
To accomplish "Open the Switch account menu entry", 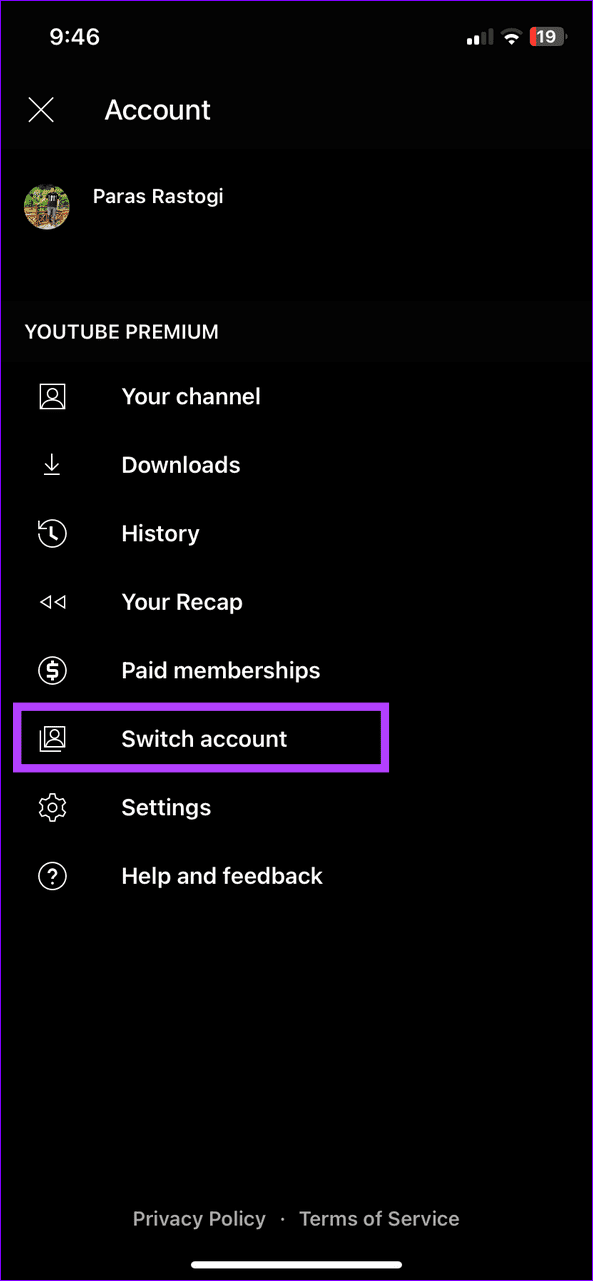I will coord(203,738).
